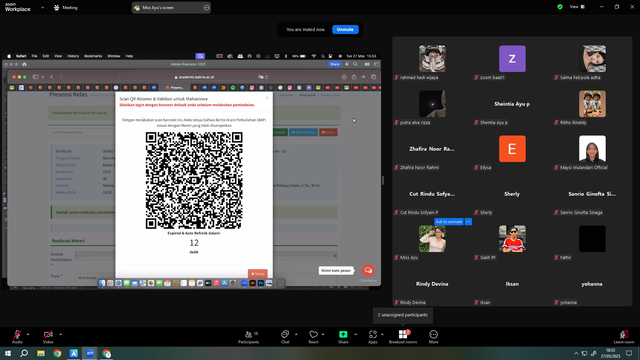The image size is (640, 360).
Task: Open the Chat panel
Action: pos(285,337)
